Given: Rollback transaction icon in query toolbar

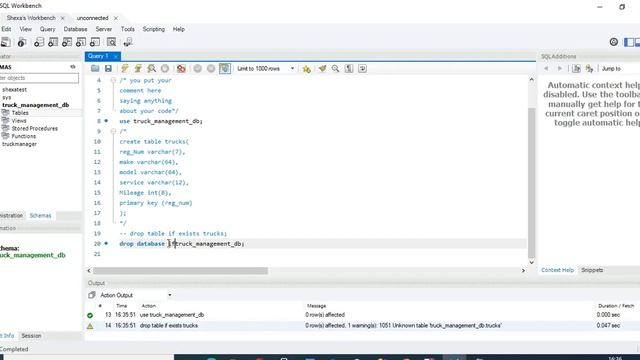Looking at the screenshot, I should pos(211,69).
